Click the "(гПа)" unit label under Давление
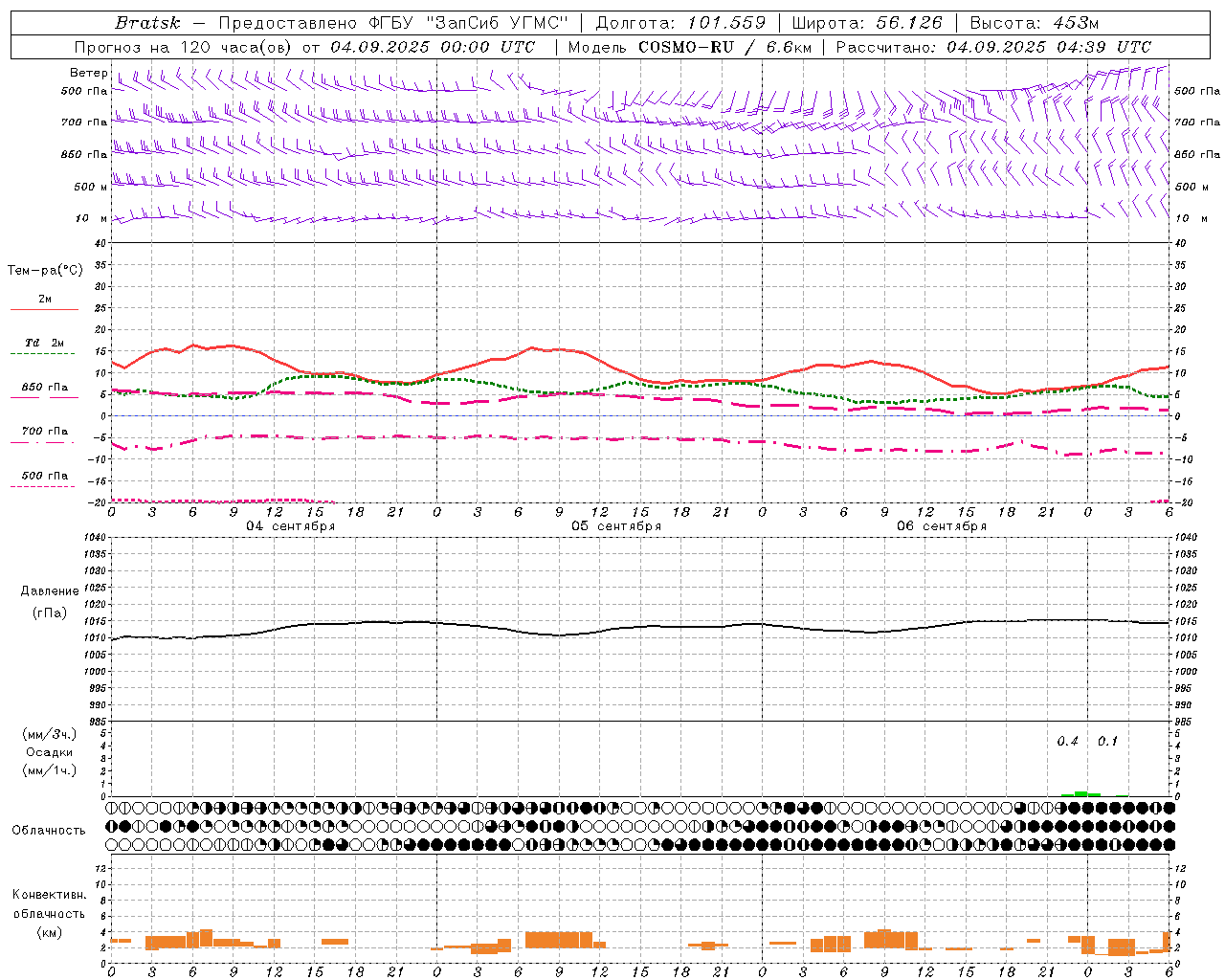Screen dimensions: 1225x980 coord(50,612)
